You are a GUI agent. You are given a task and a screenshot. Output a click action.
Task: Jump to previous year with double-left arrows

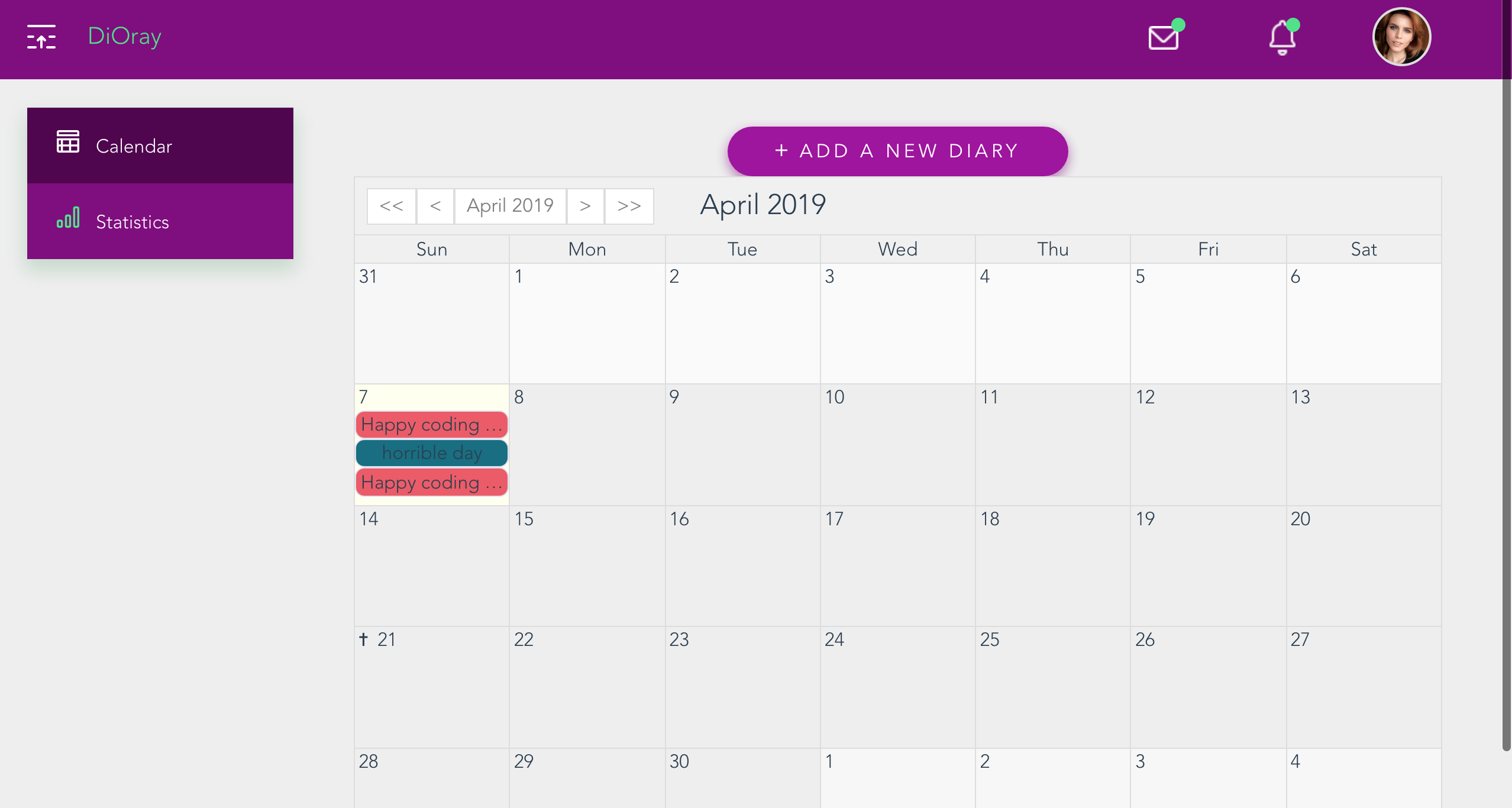tap(391, 206)
